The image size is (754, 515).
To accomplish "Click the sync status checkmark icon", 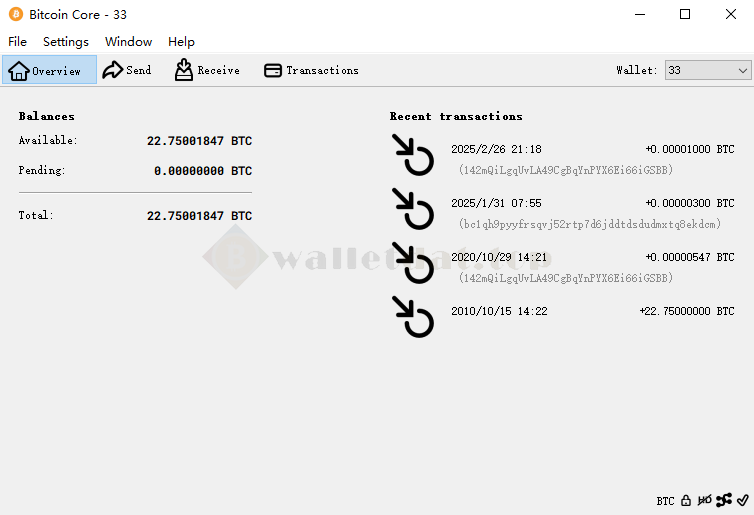I will pos(742,500).
